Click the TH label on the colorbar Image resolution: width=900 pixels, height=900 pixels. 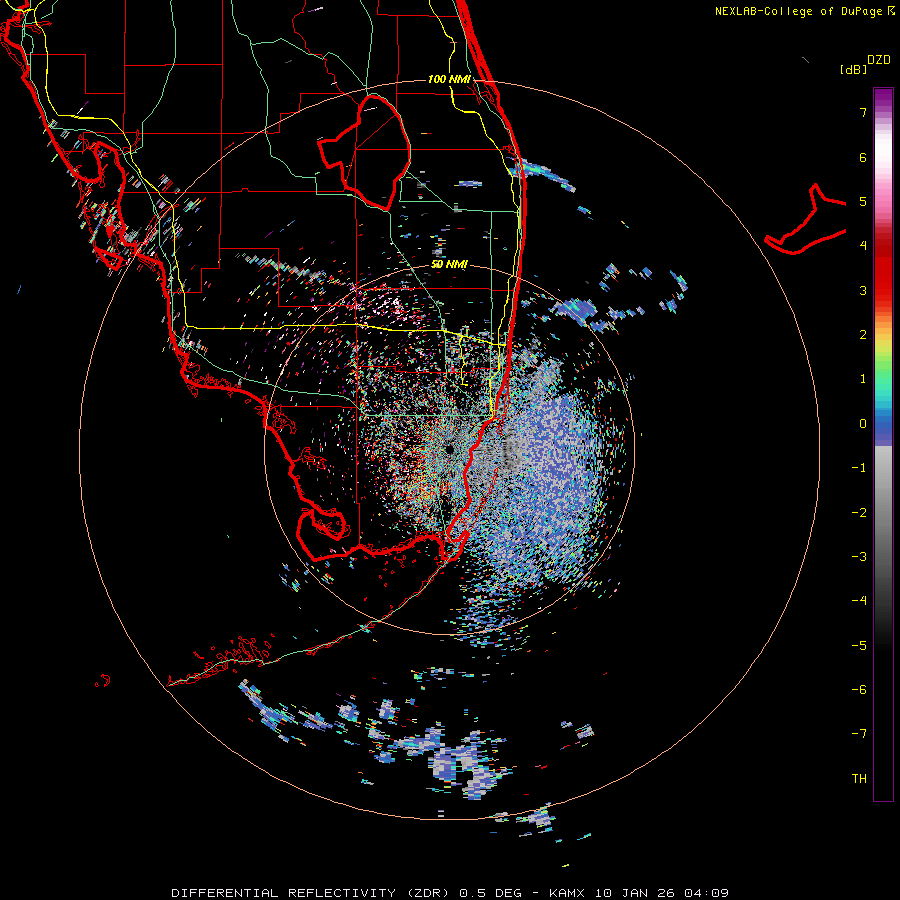pyautogui.click(x=859, y=778)
